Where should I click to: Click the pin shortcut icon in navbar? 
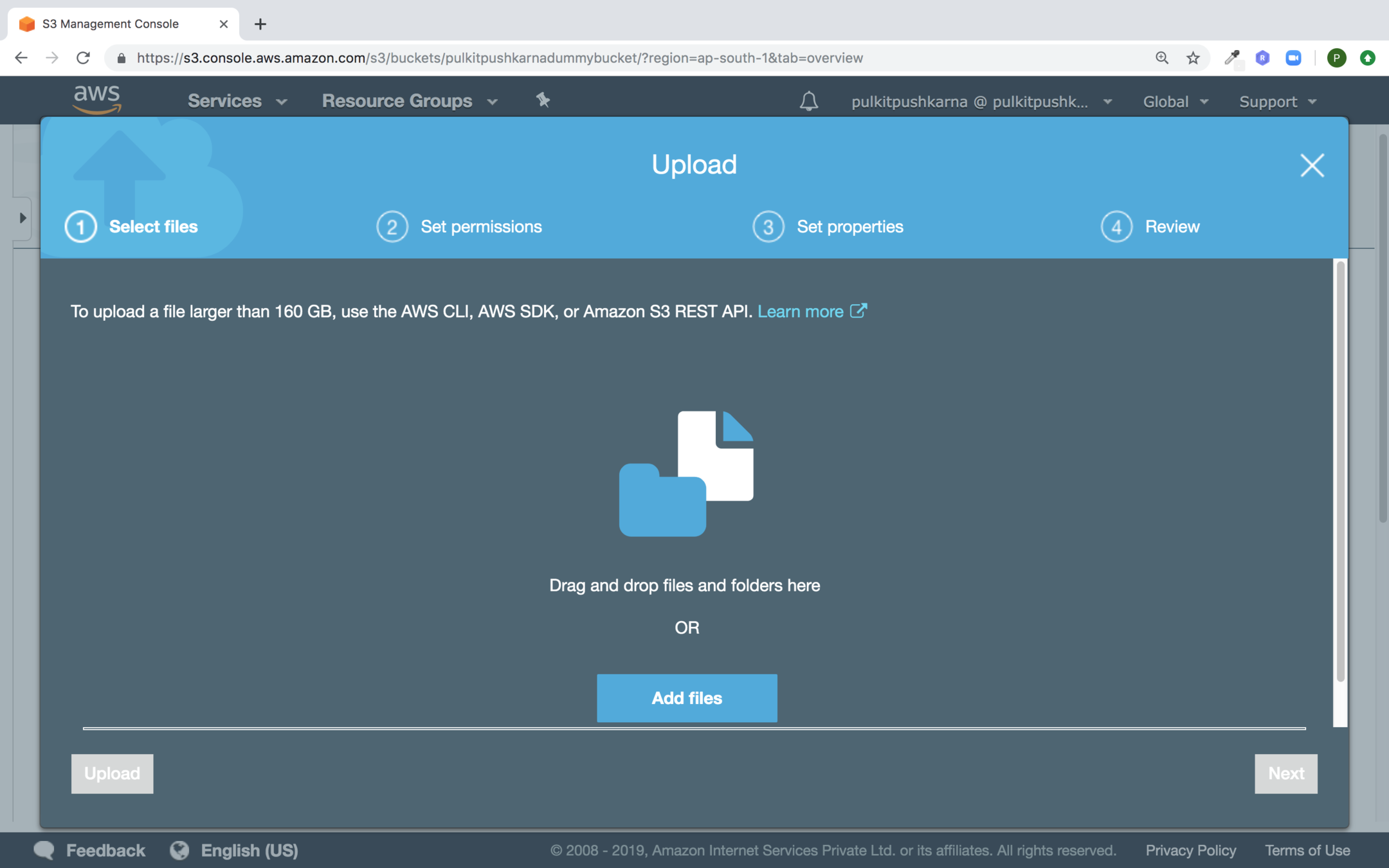[x=543, y=100]
